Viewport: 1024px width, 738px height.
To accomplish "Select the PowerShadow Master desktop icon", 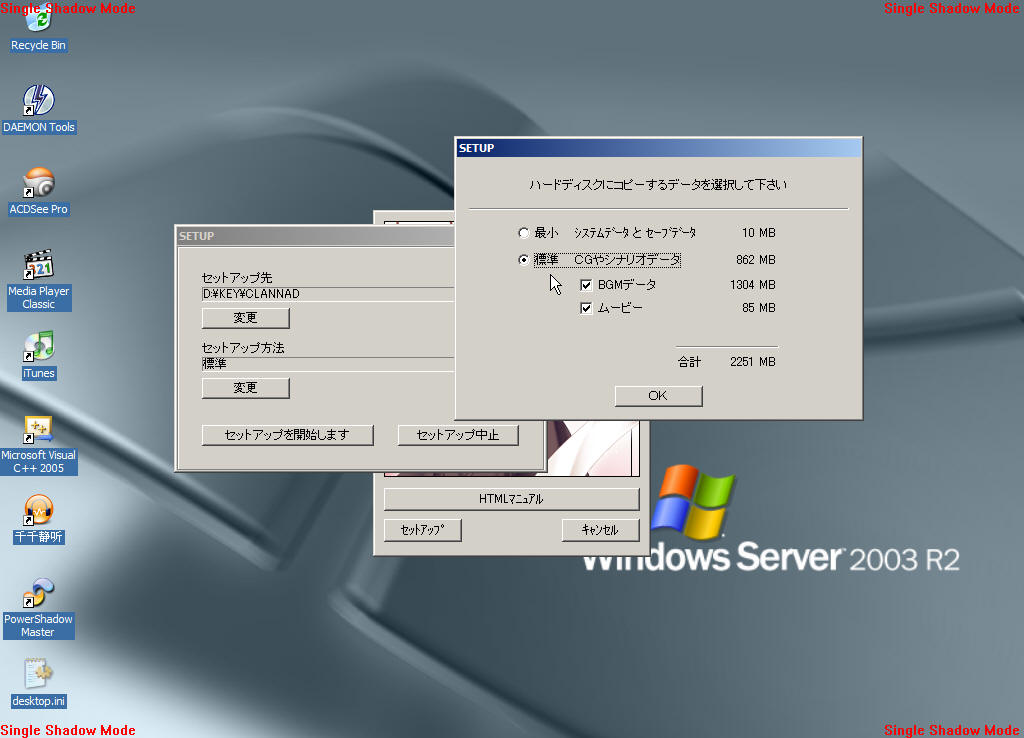I will (39, 609).
